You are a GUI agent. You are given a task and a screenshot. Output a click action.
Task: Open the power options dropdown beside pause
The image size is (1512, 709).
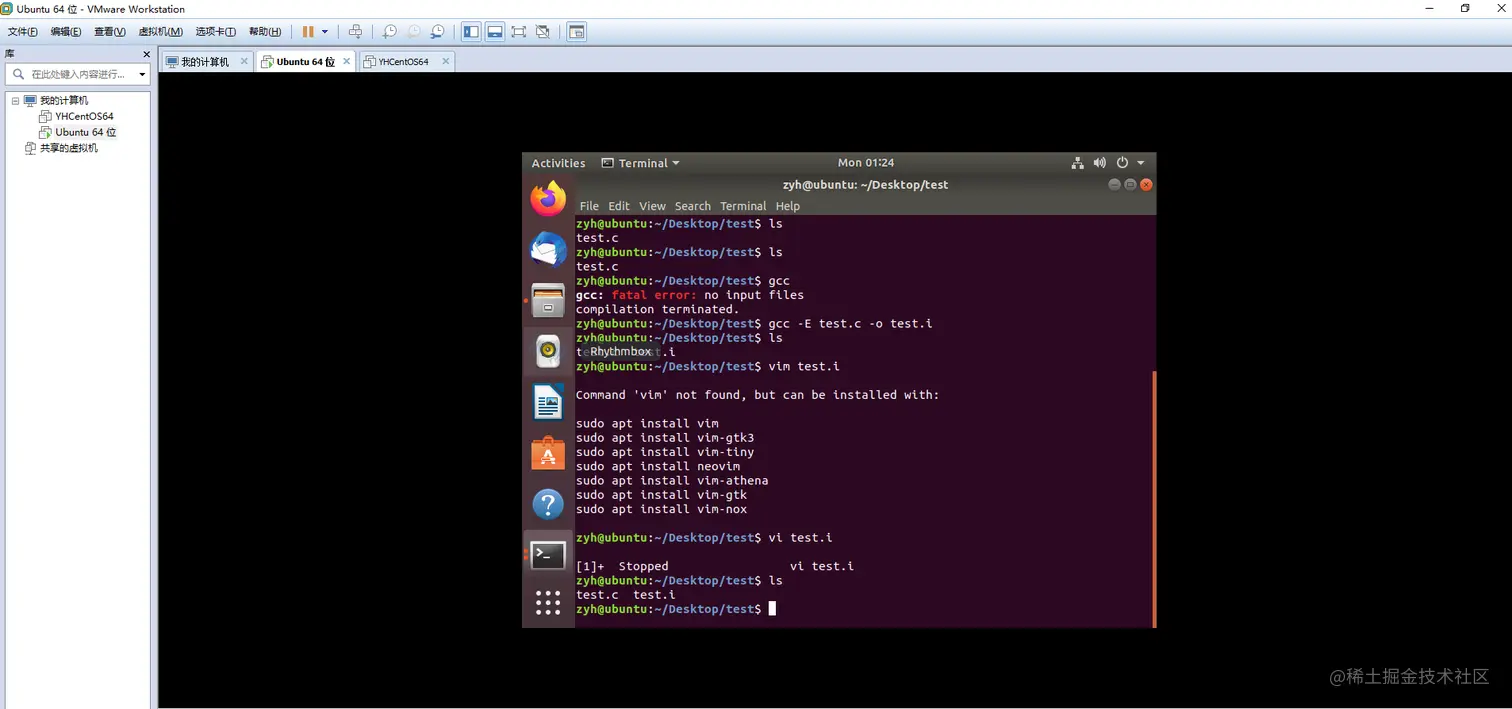click(x=325, y=32)
